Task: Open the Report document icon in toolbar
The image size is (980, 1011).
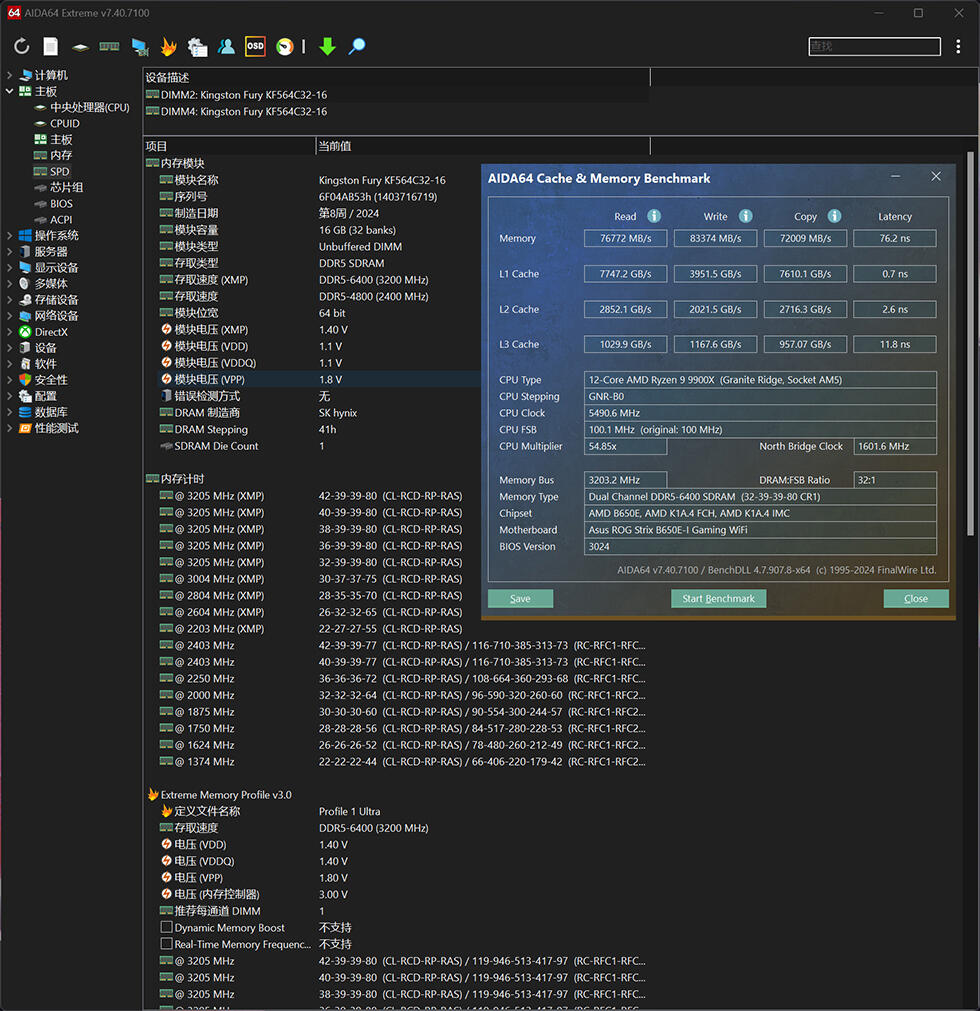Action: (50, 46)
